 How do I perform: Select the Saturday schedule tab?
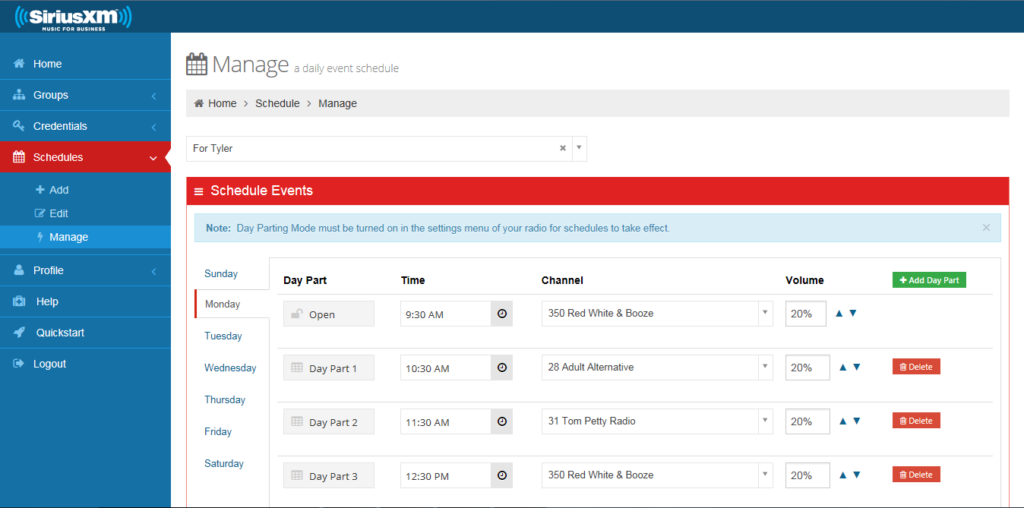tap(224, 464)
